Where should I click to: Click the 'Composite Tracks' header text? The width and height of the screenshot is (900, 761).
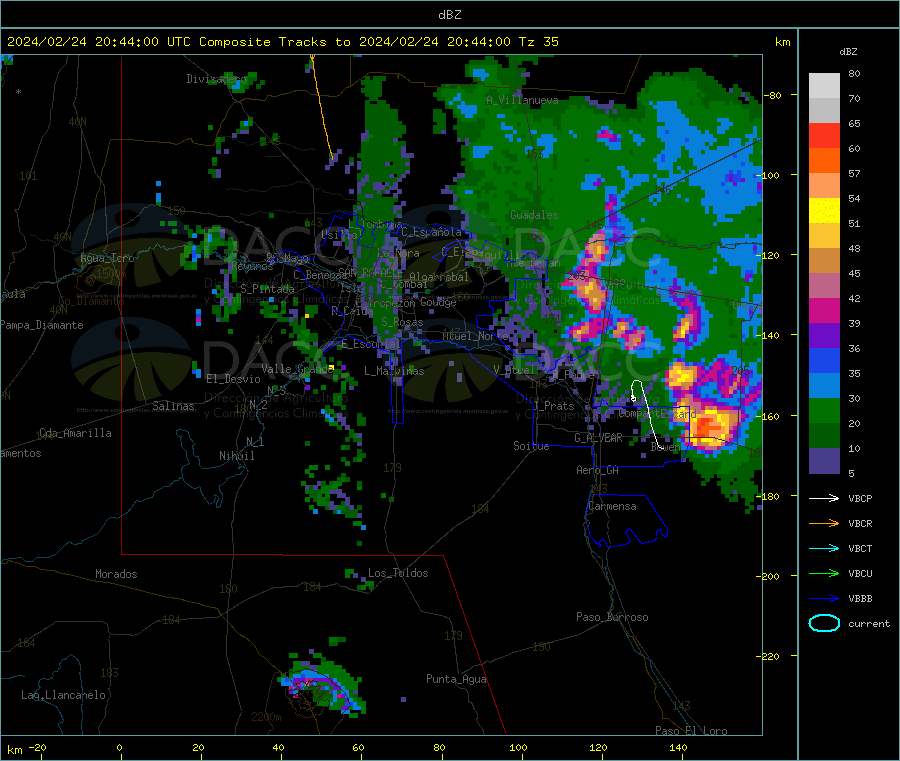(x=263, y=42)
